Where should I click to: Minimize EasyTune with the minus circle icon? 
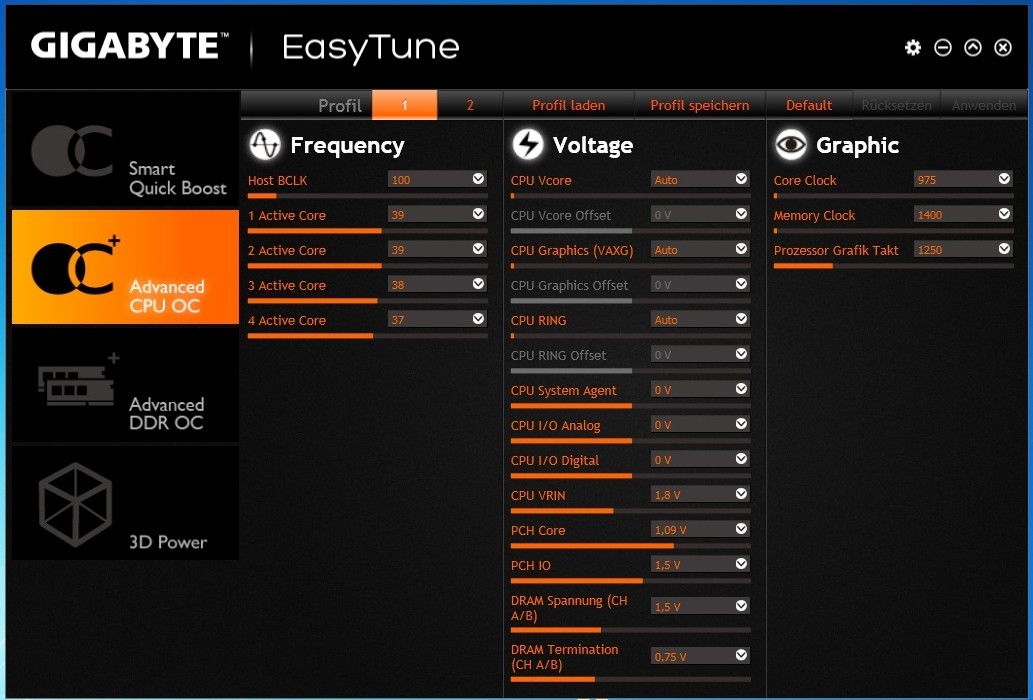[x=943, y=47]
